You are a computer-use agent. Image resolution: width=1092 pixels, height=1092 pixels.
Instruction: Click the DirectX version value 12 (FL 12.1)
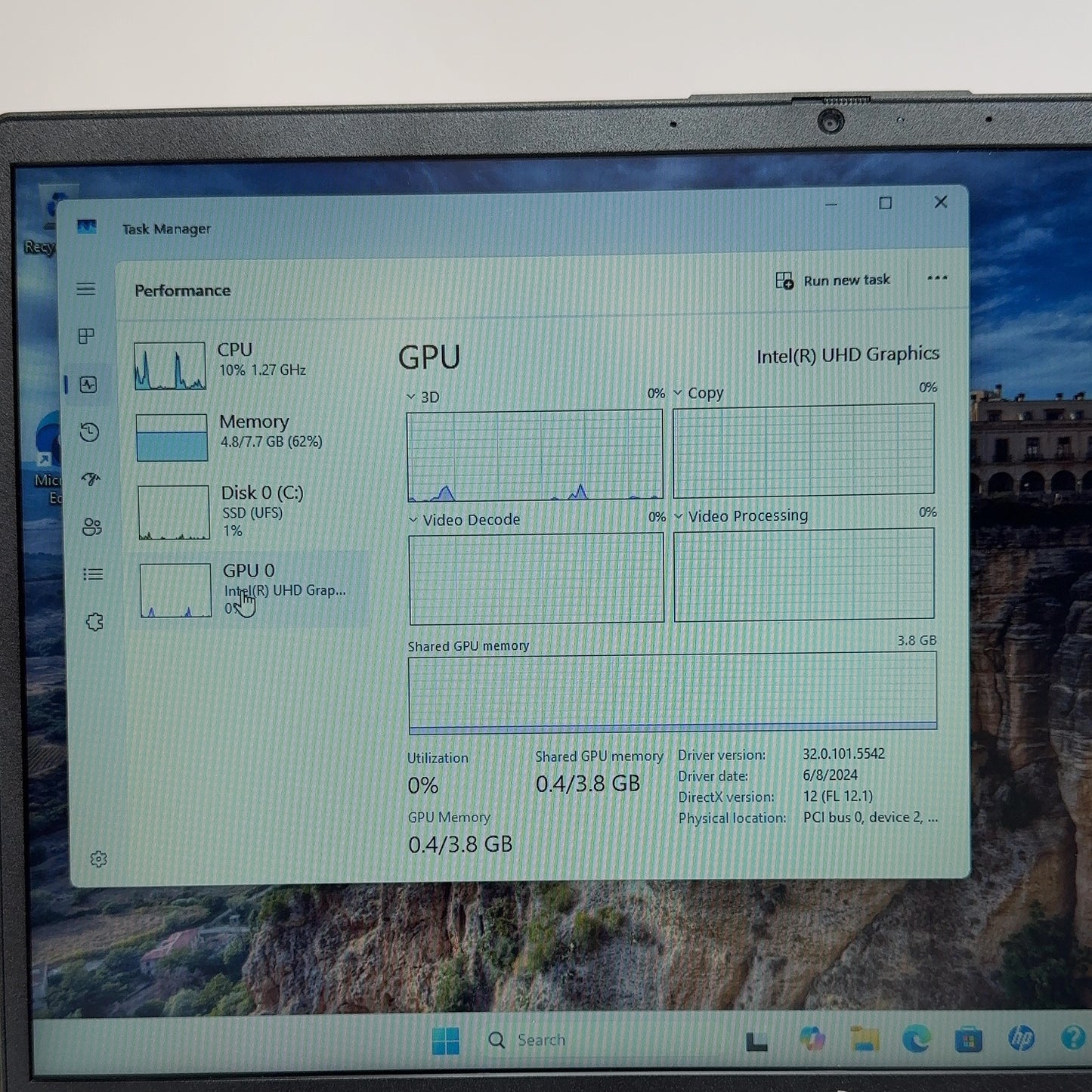click(x=837, y=796)
